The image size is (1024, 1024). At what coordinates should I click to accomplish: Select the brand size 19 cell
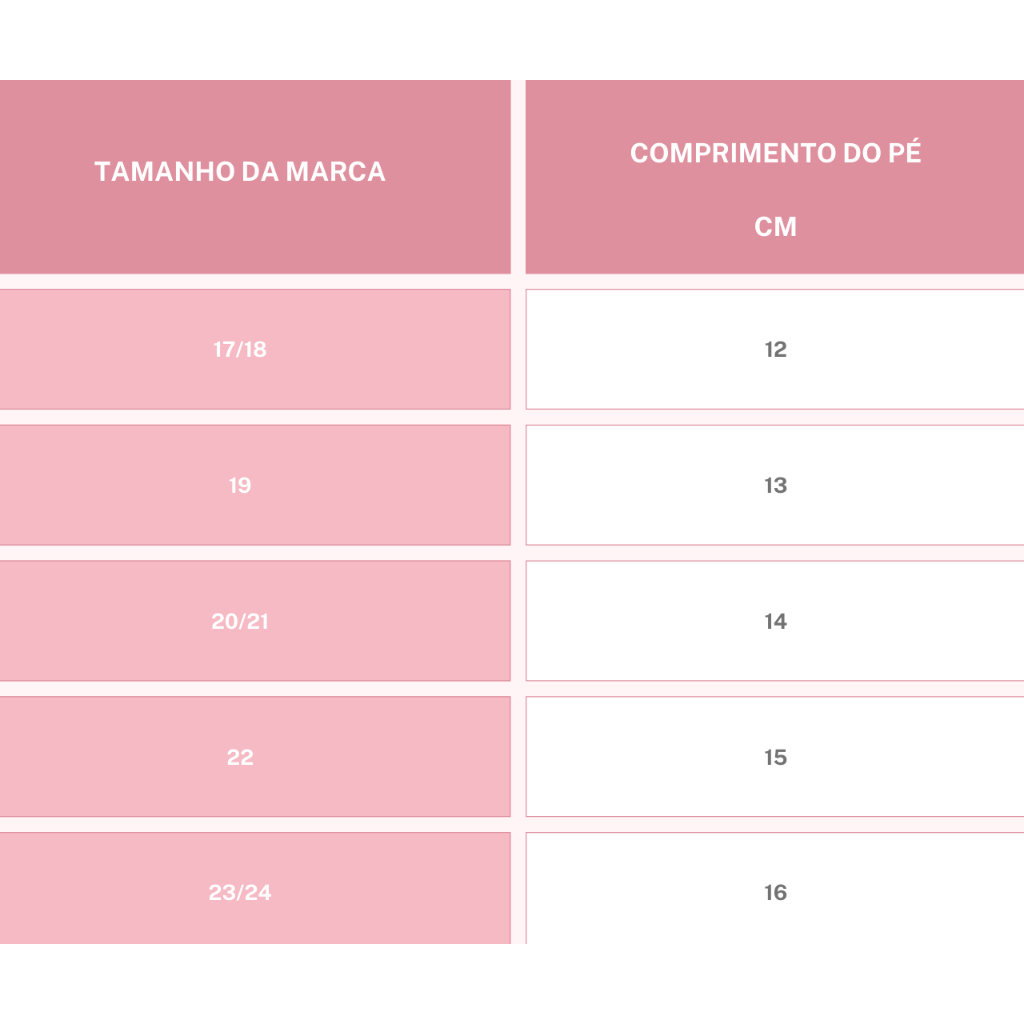(x=240, y=486)
